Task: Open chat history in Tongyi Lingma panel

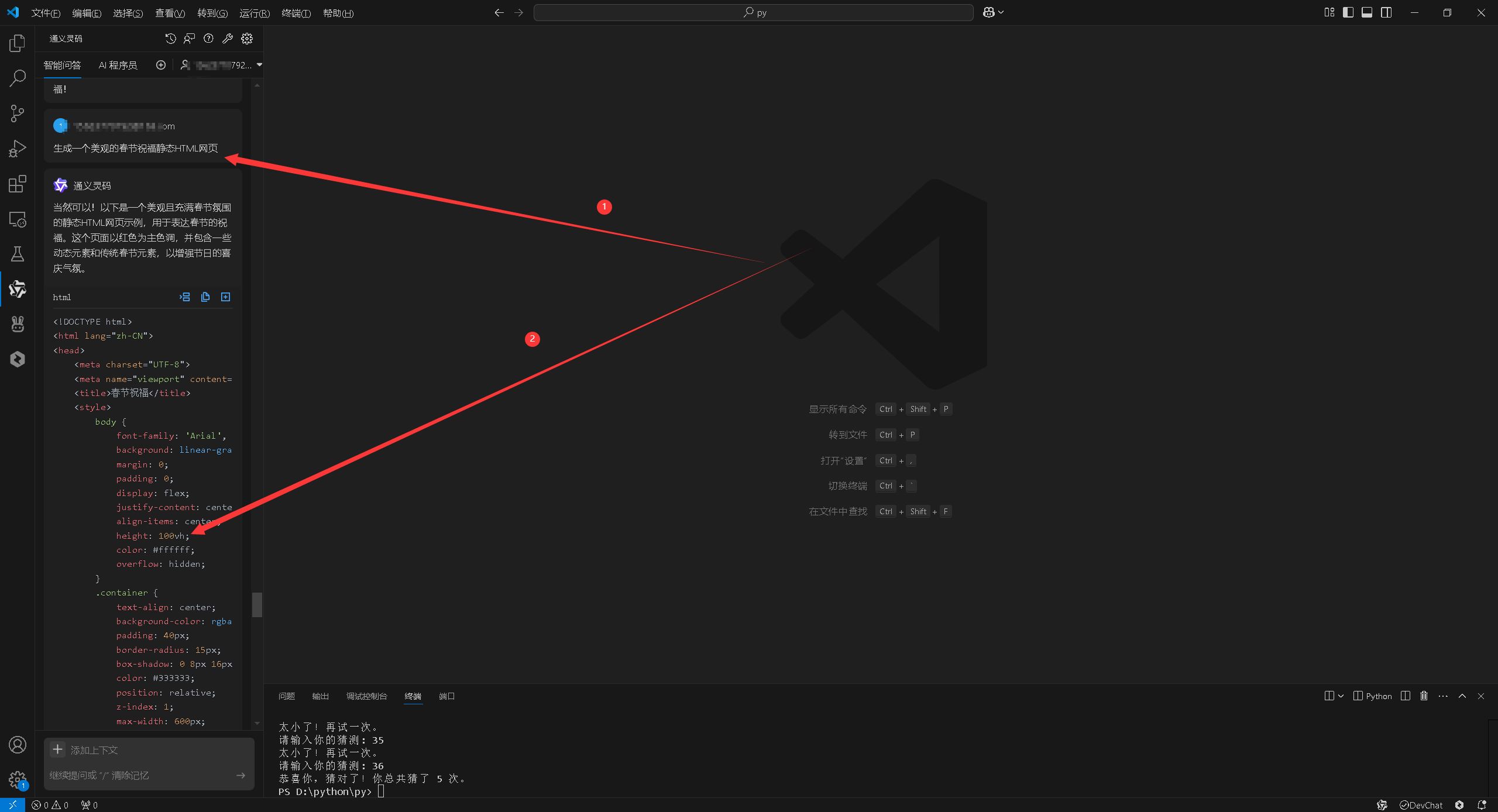Action: pyautogui.click(x=170, y=39)
